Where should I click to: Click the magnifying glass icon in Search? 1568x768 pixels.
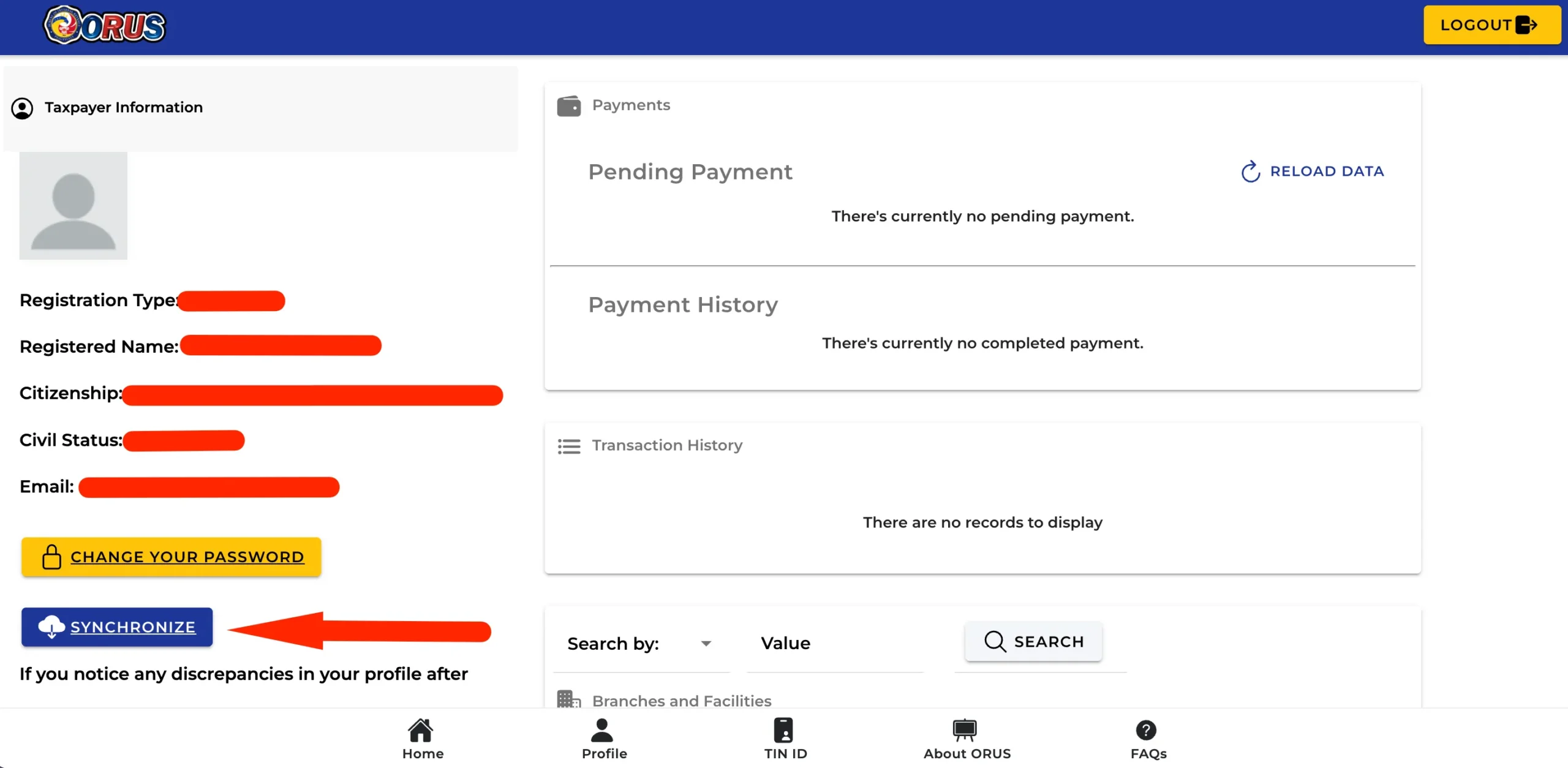point(995,641)
